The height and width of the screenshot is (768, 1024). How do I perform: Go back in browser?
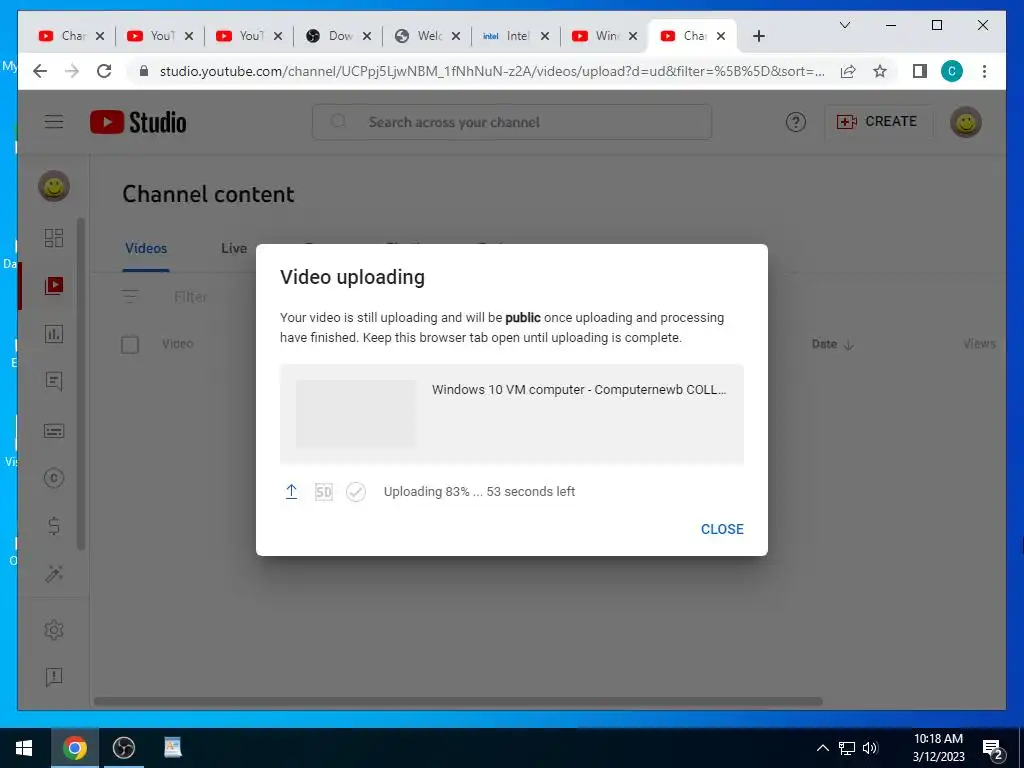(x=40, y=71)
